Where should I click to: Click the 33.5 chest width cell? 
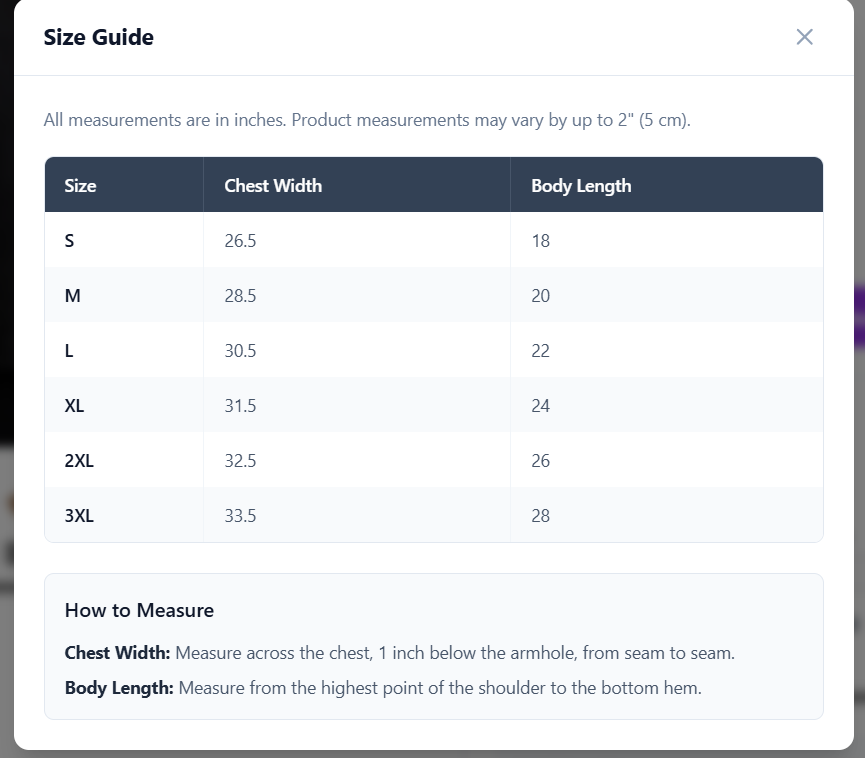click(x=357, y=515)
